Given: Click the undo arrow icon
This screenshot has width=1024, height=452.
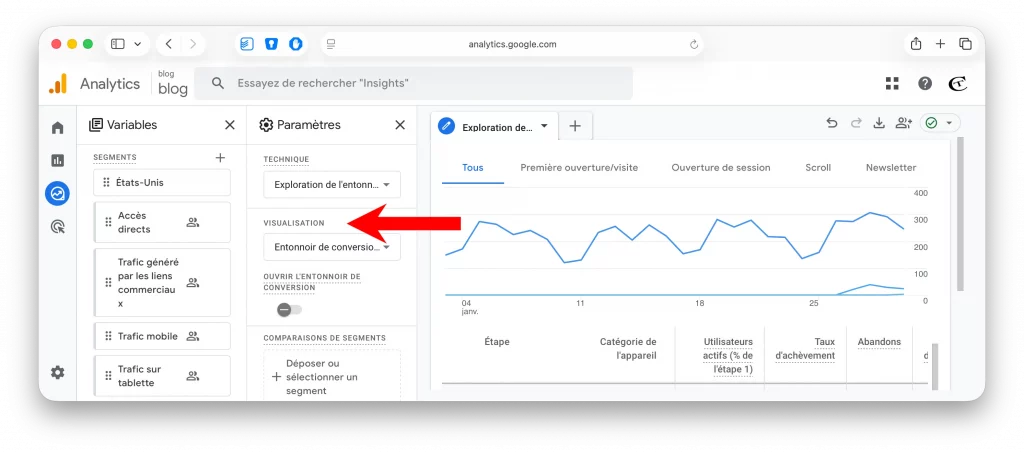Looking at the screenshot, I should pyautogui.click(x=831, y=123).
